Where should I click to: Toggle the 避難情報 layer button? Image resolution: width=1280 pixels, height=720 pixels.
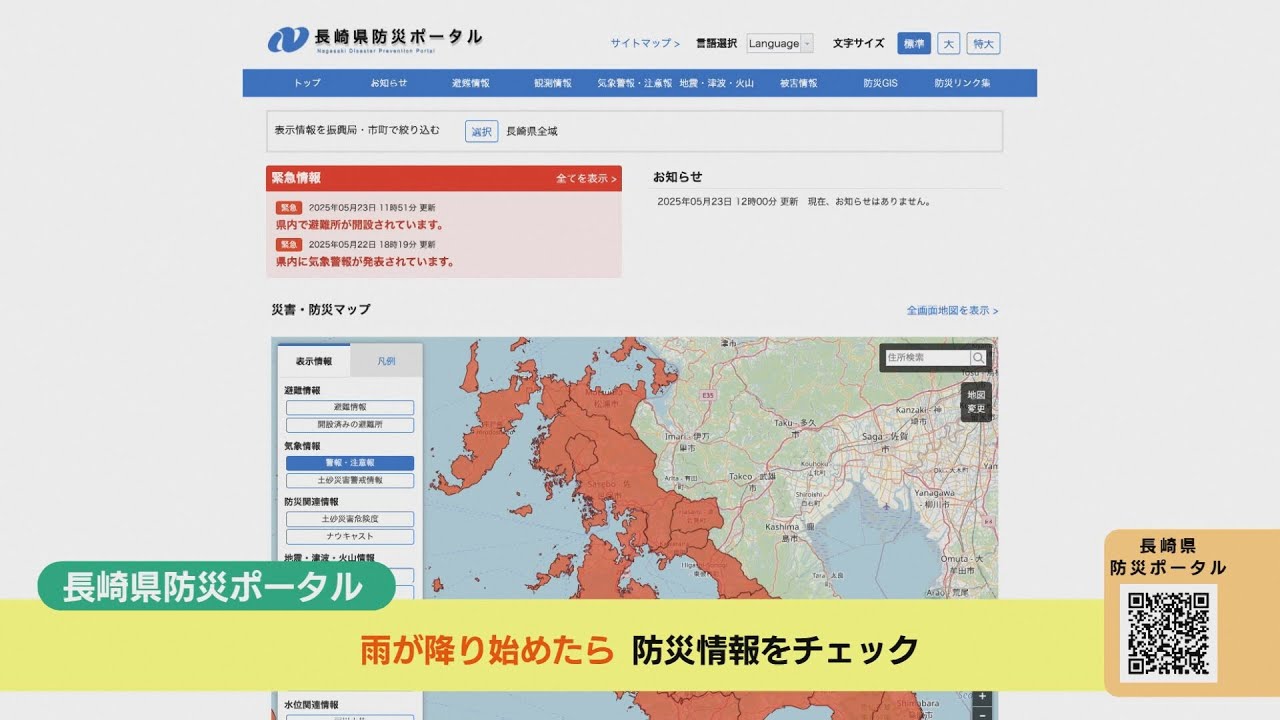350,408
